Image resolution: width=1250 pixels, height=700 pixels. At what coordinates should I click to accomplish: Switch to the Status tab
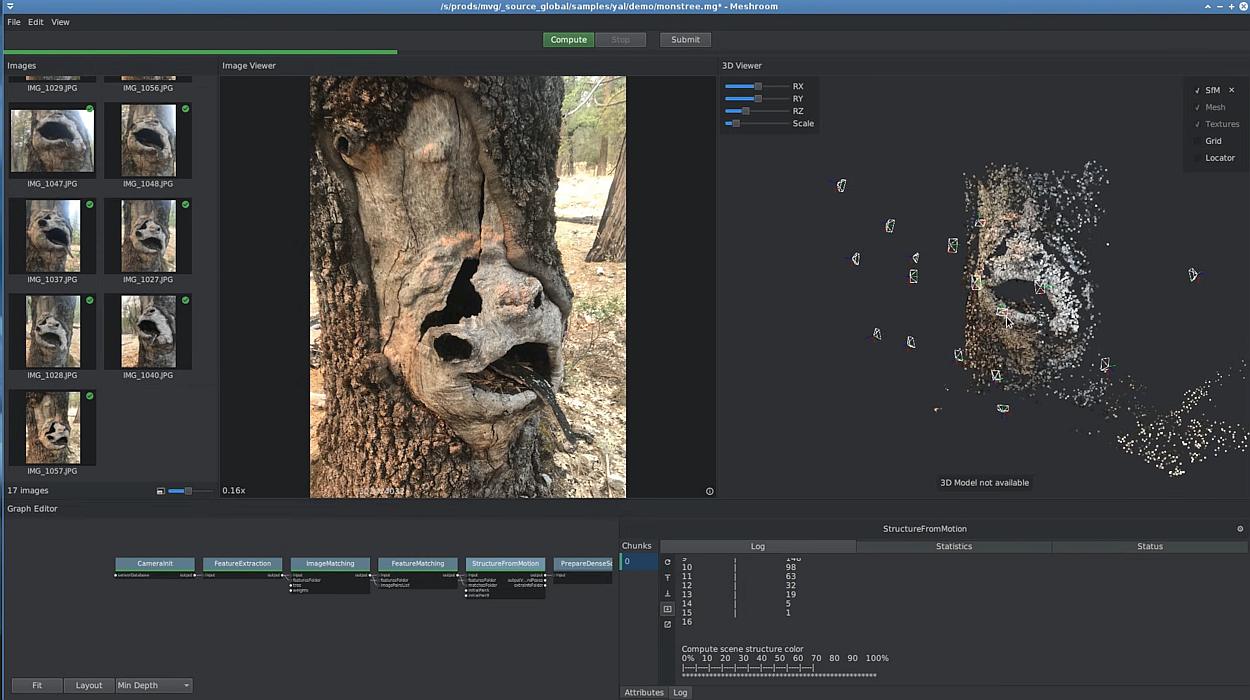click(x=1150, y=546)
